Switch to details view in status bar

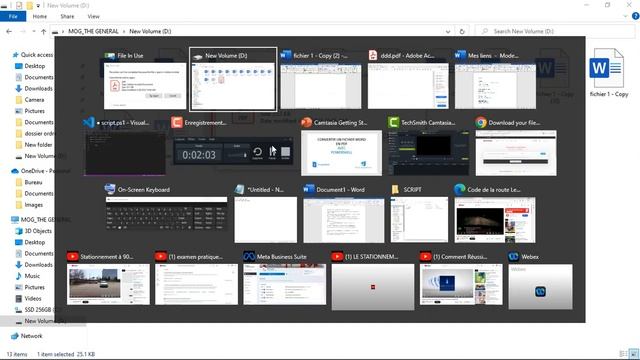[x=624, y=354]
